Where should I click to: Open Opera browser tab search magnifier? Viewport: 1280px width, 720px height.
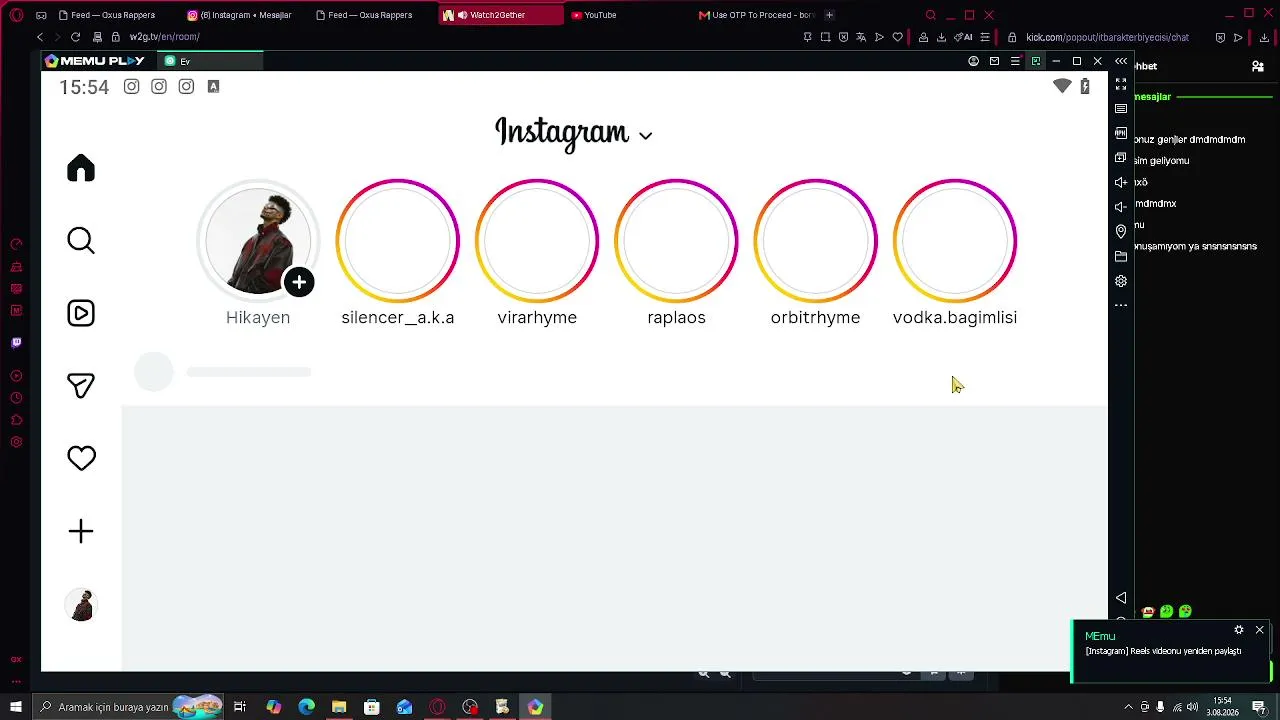tap(930, 15)
